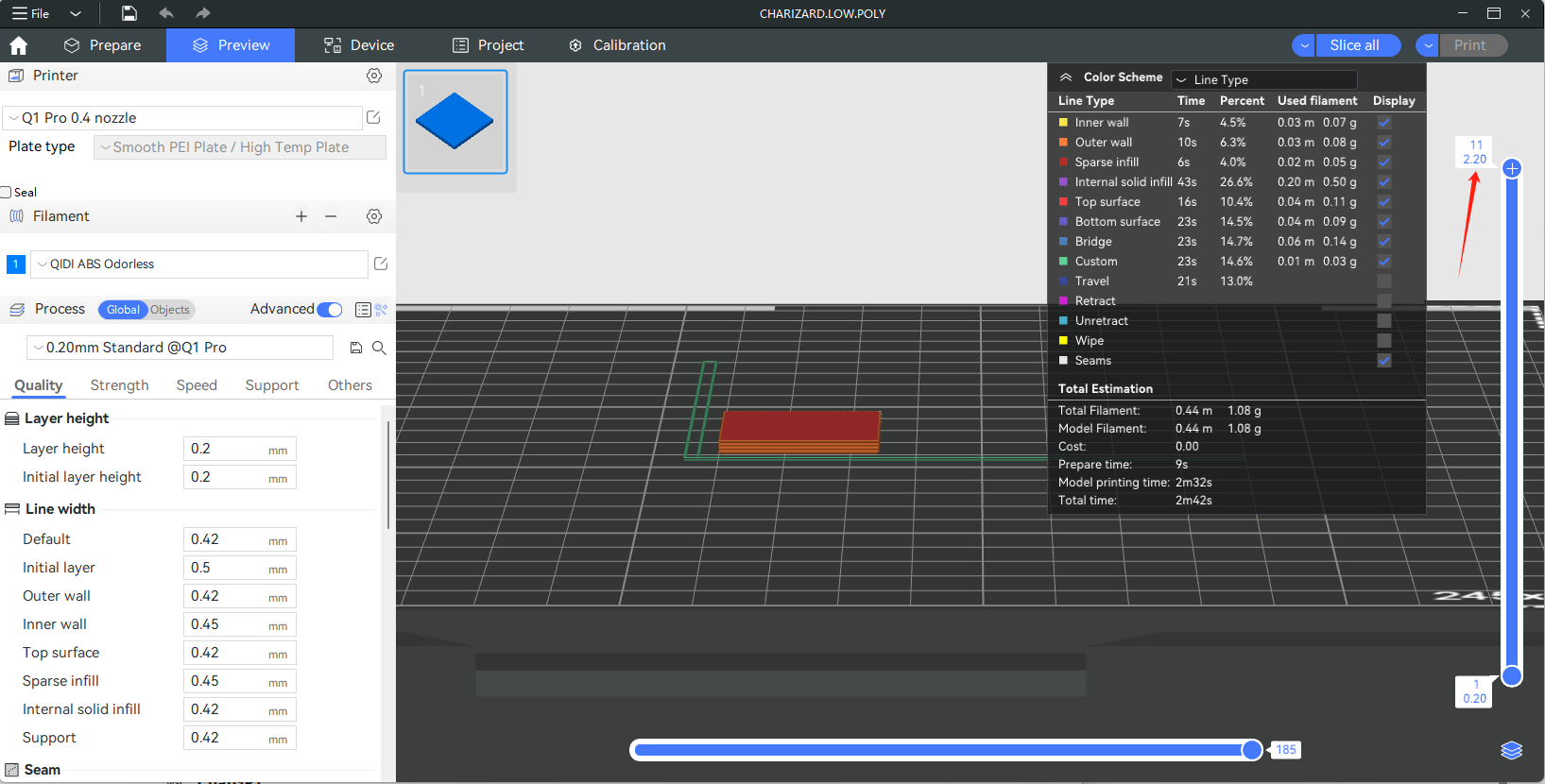Click the undo arrow icon
Image resolution: width=1545 pixels, height=784 pixels.
click(166, 13)
